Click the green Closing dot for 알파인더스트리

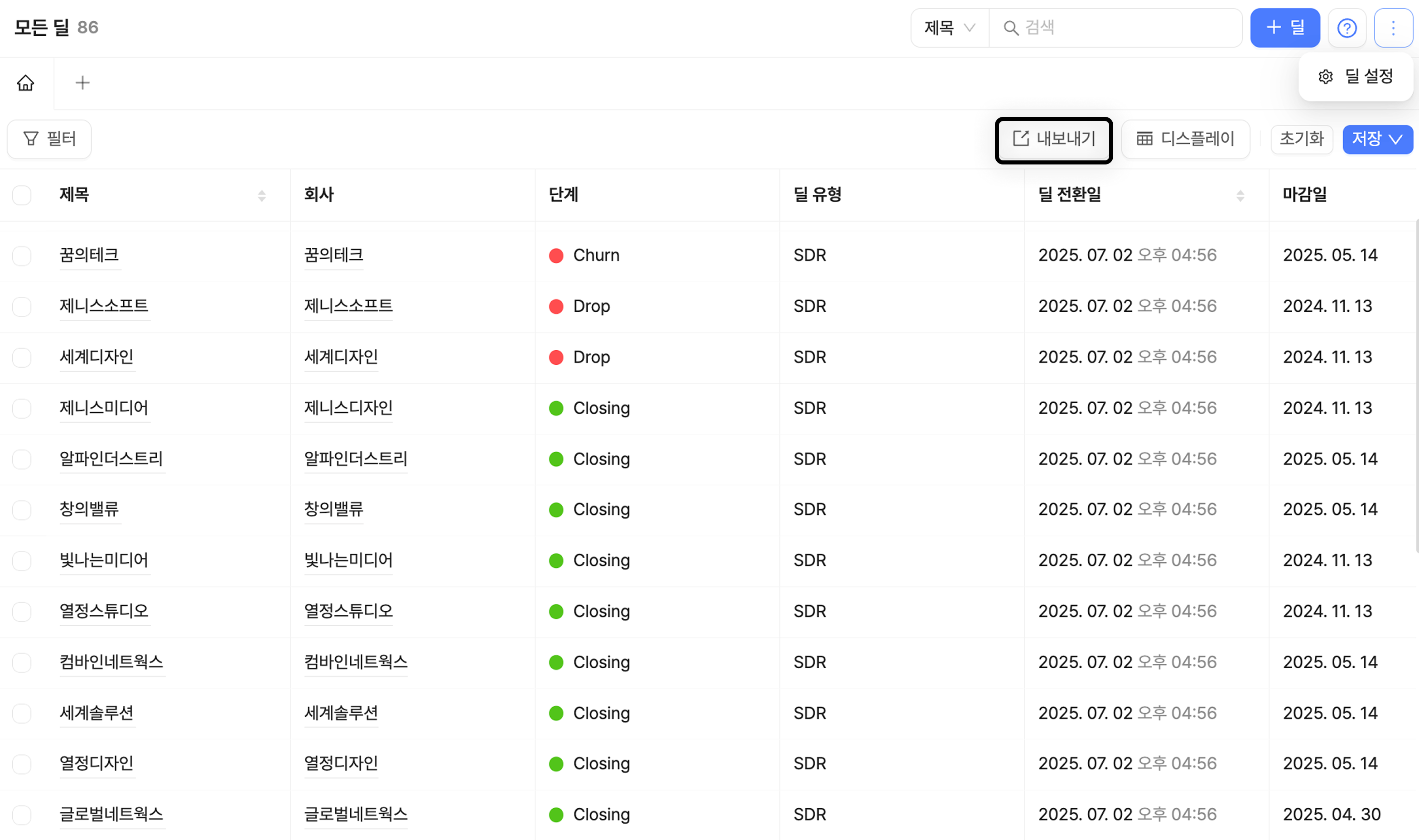(x=556, y=459)
